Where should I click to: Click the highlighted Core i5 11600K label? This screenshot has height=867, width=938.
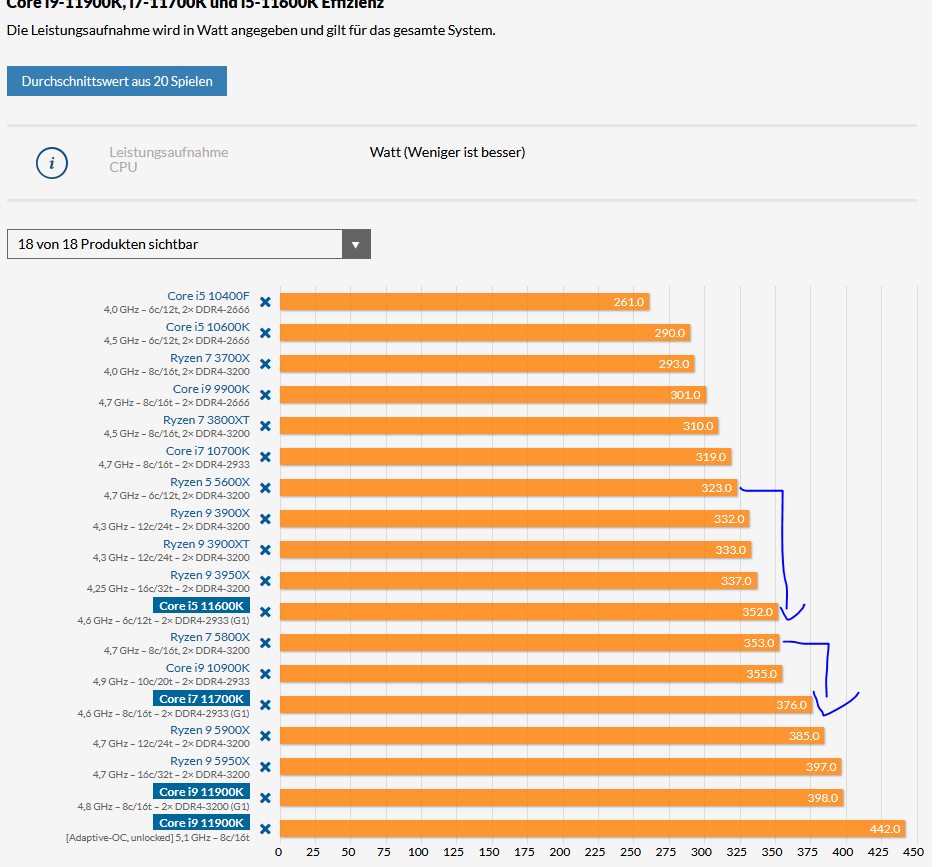click(x=202, y=606)
